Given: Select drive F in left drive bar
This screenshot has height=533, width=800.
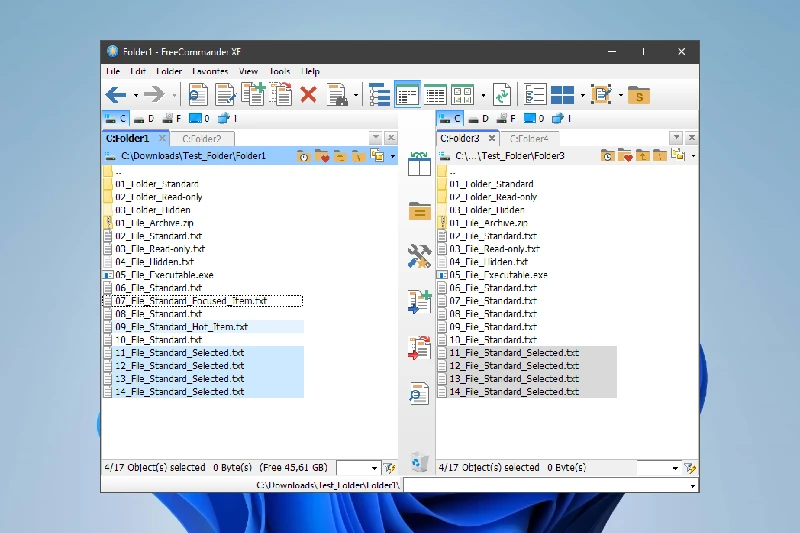Looking at the screenshot, I should click(171, 119).
